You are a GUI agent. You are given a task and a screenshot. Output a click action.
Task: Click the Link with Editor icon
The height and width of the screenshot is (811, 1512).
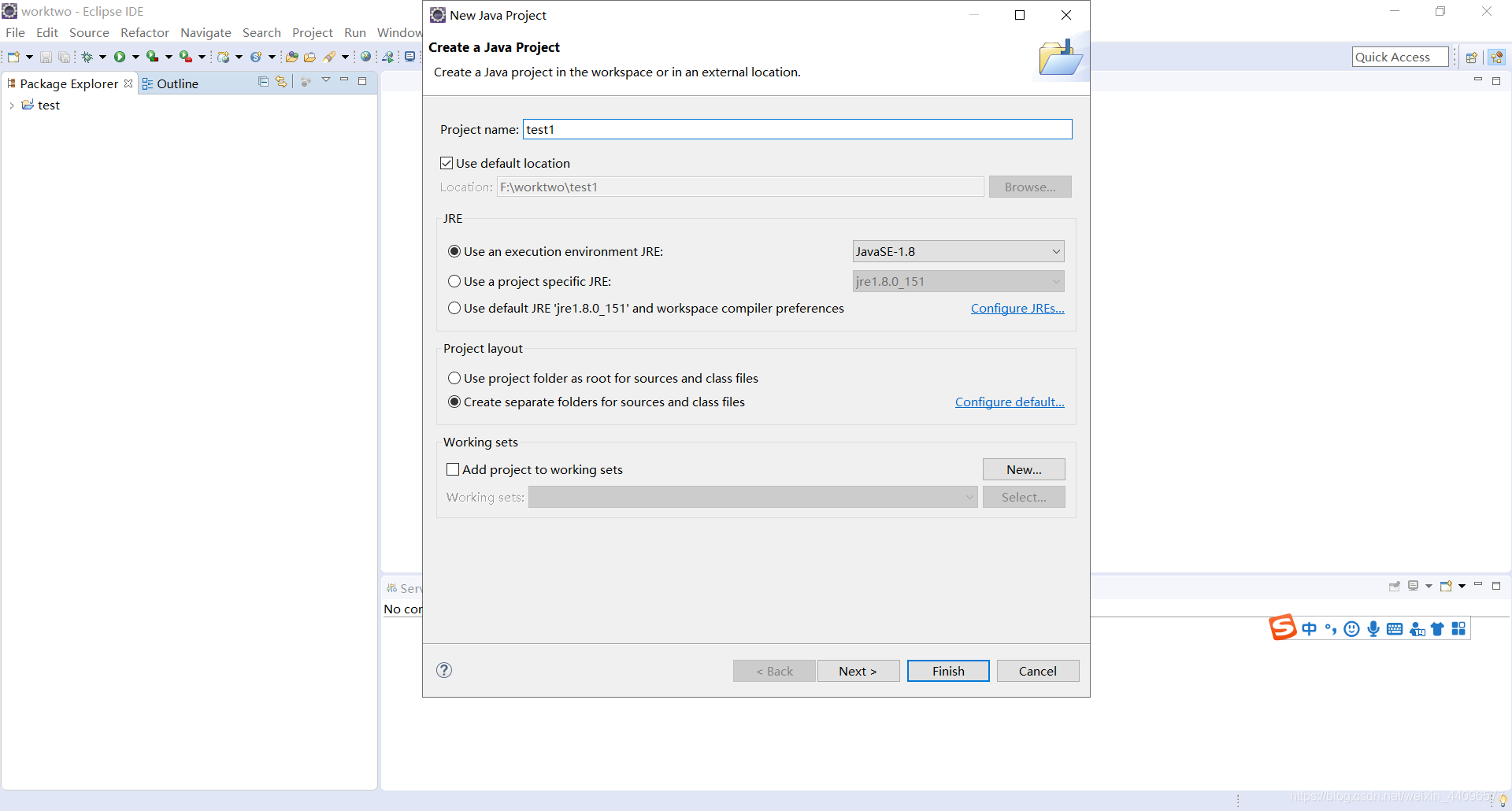tap(281, 82)
